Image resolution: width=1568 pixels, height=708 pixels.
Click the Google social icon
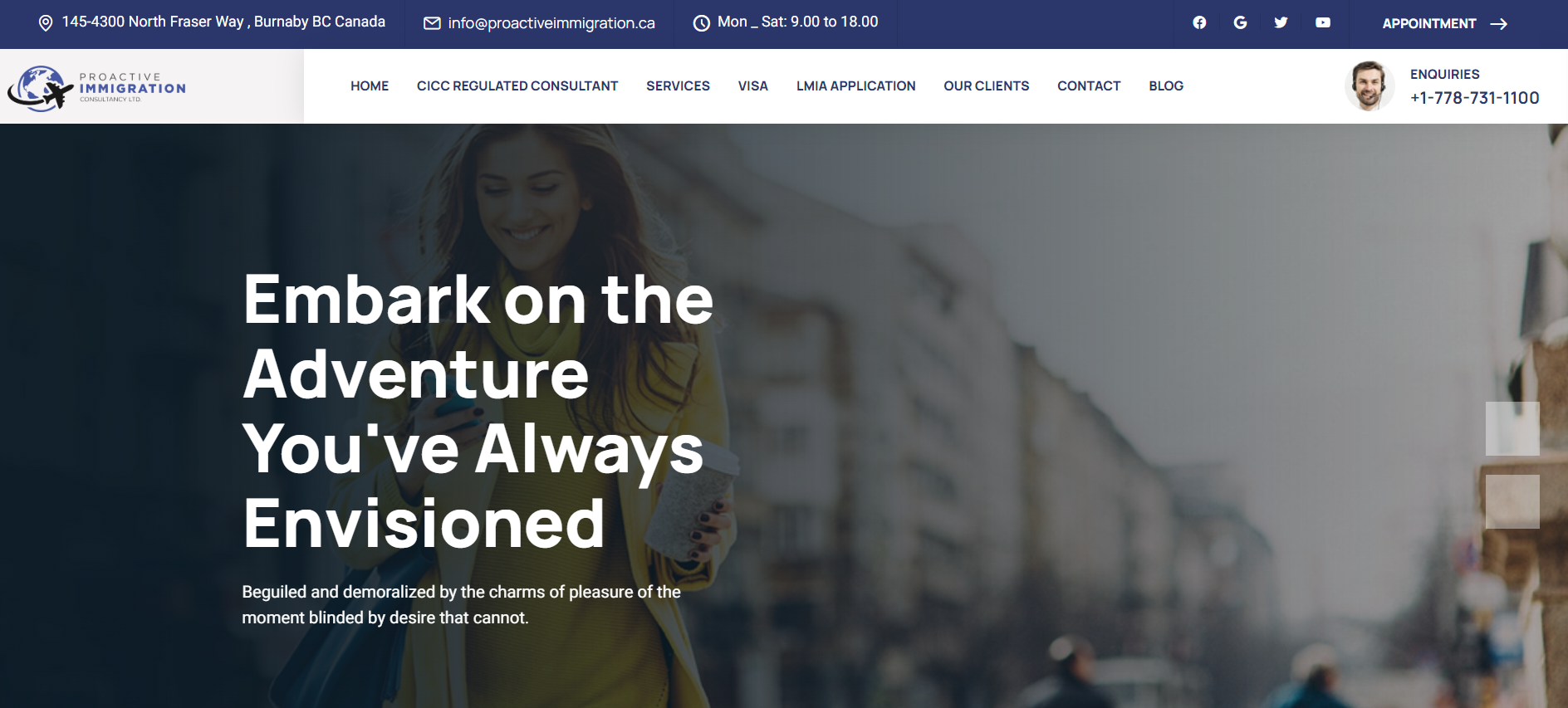[x=1240, y=22]
